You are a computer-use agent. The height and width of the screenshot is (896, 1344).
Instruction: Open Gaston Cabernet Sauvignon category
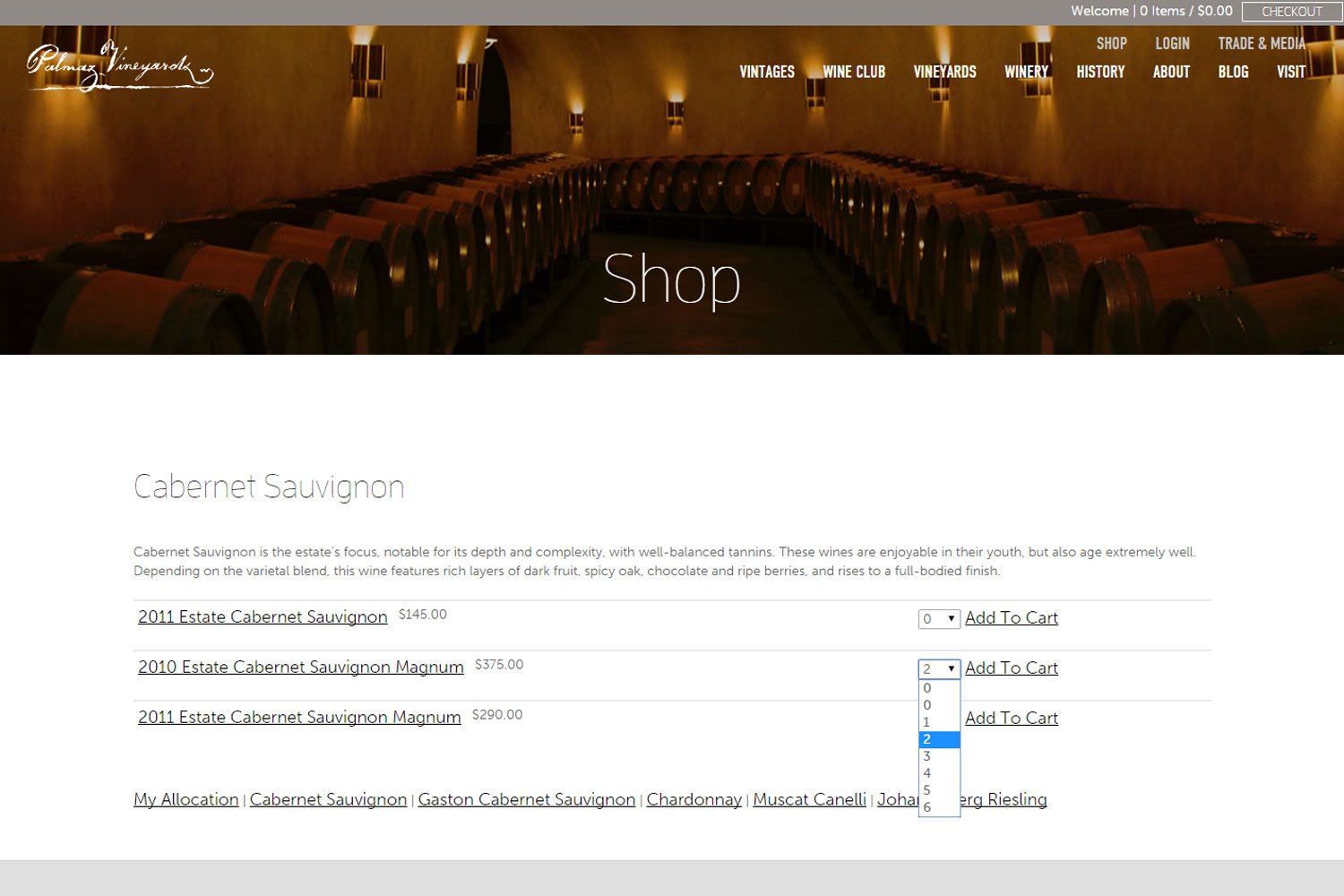point(527,799)
